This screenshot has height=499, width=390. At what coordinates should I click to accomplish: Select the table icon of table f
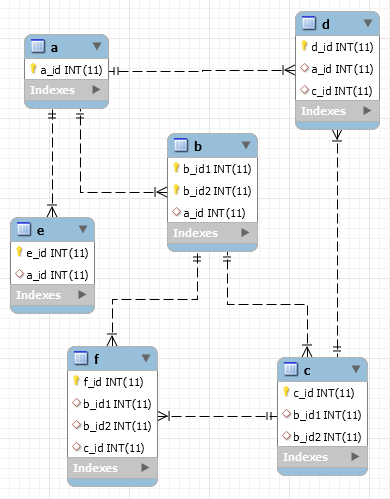81,358
